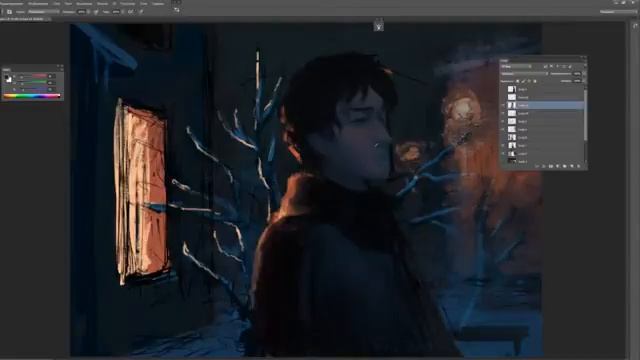This screenshot has height=360, width=640.
Task: Click the layer Opacity value field
Action: [577, 74]
